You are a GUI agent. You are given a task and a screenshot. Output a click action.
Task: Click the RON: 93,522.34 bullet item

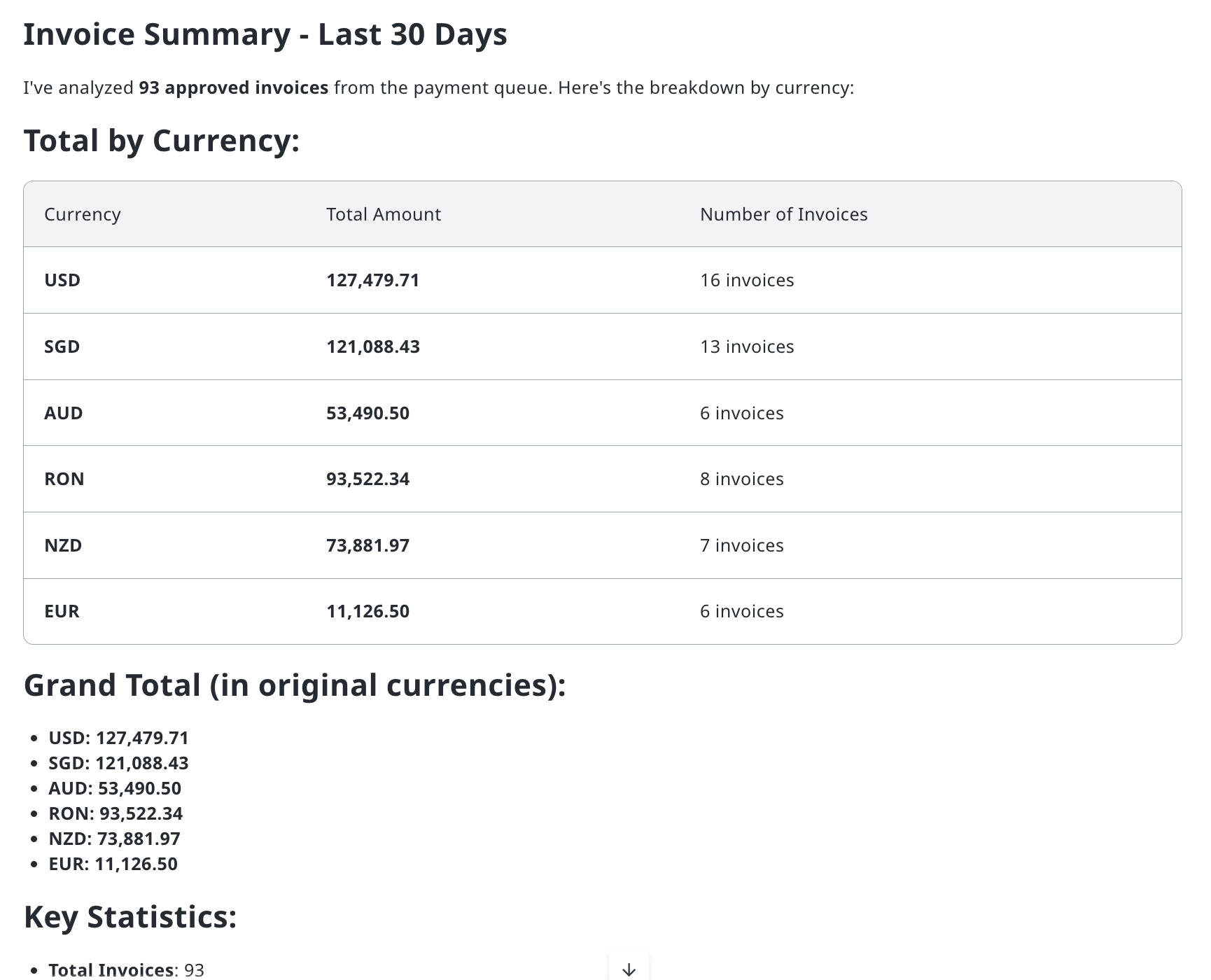115,813
